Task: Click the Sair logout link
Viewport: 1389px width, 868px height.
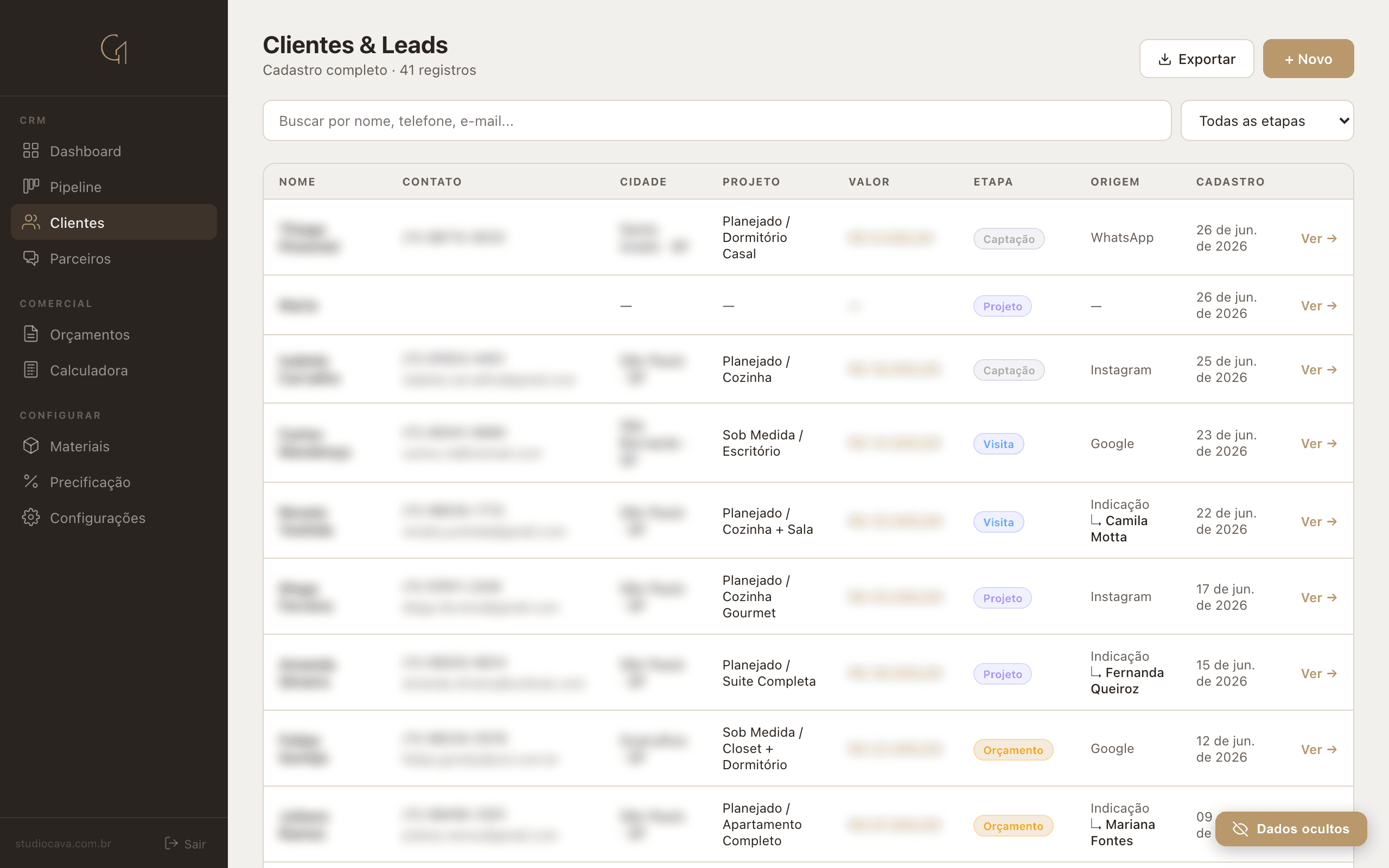Action: [186, 843]
